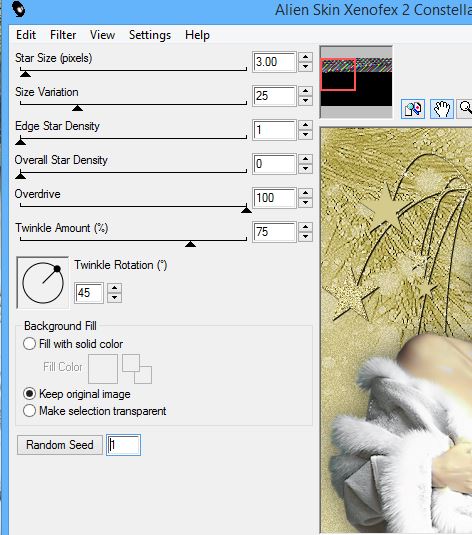This screenshot has width=472, height=535.
Task: Select the zoom magnifier tool
Action: 465,109
